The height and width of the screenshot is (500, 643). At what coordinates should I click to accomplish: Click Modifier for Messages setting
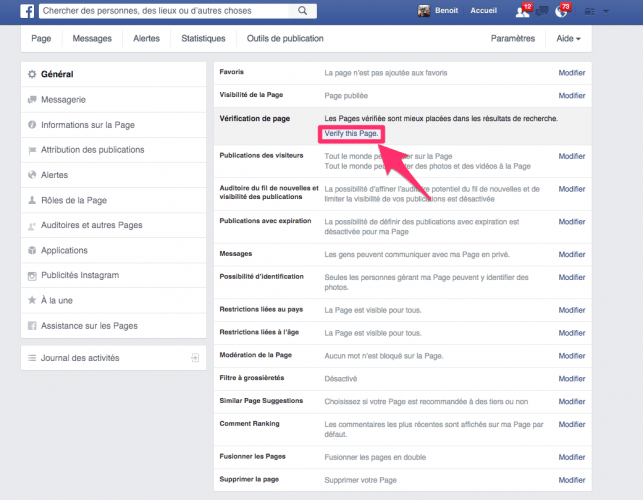(572, 254)
